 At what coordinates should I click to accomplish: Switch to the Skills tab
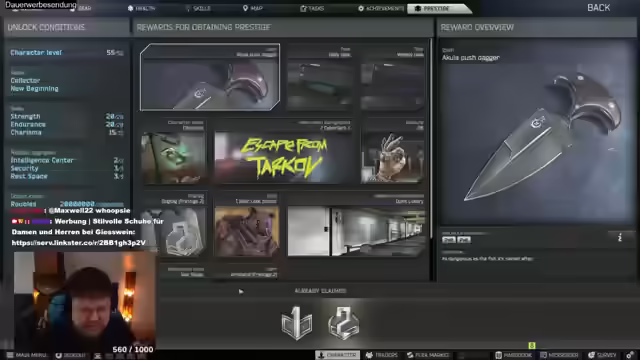[198, 8]
